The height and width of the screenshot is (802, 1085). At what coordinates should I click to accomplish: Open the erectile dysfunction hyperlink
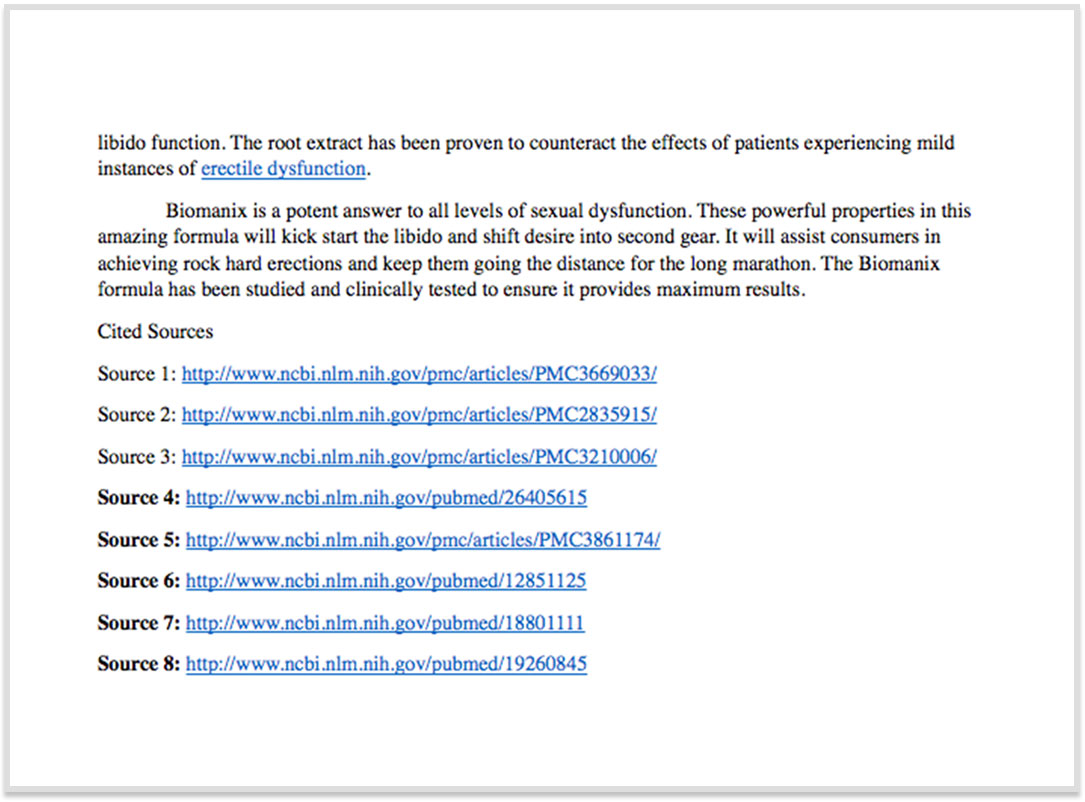click(x=283, y=169)
